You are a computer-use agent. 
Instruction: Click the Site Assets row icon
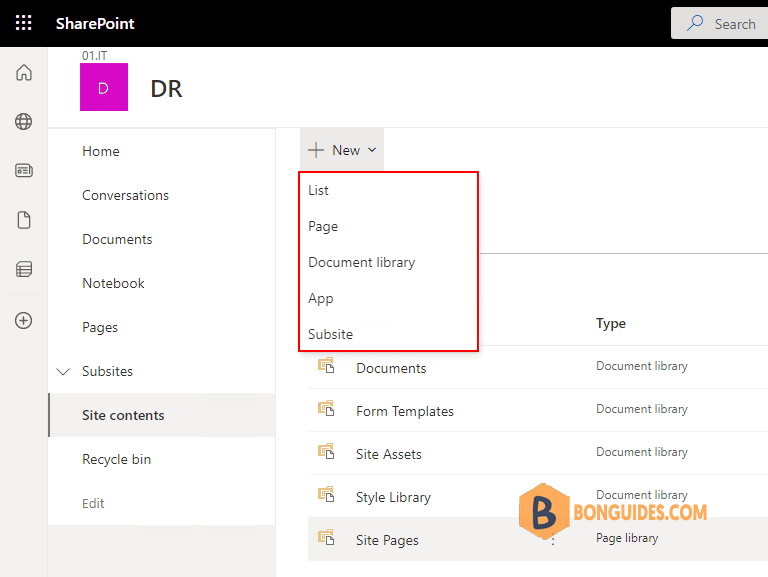click(x=326, y=452)
